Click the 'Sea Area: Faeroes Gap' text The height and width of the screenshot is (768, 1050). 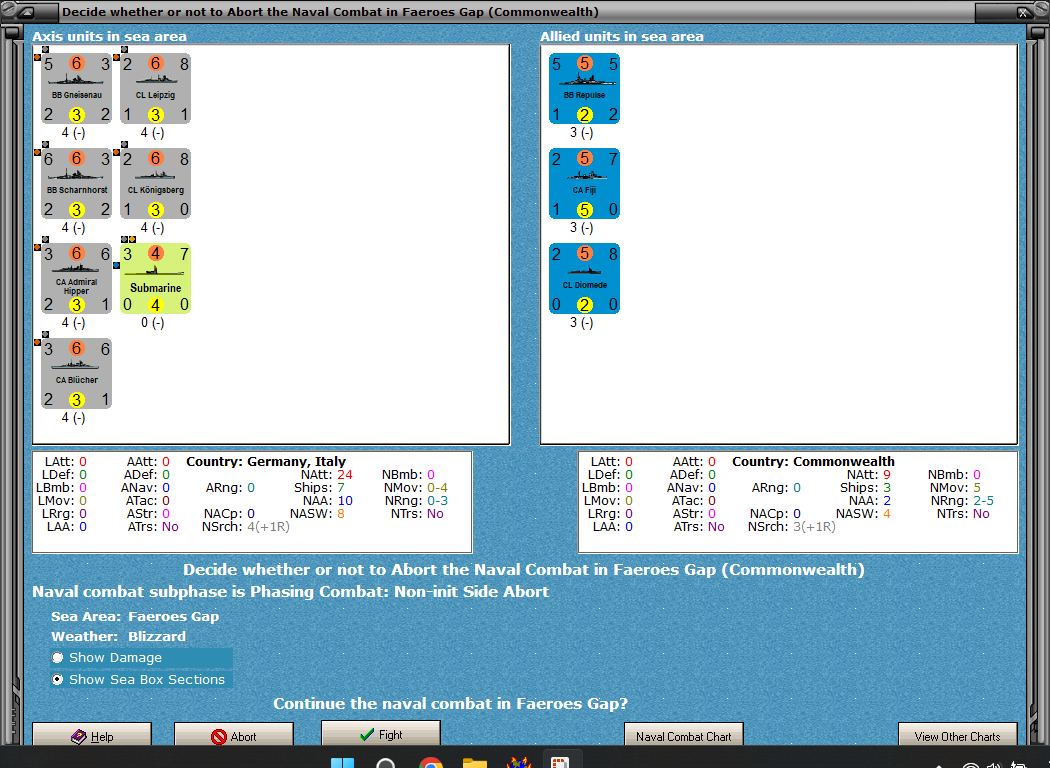click(135, 616)
